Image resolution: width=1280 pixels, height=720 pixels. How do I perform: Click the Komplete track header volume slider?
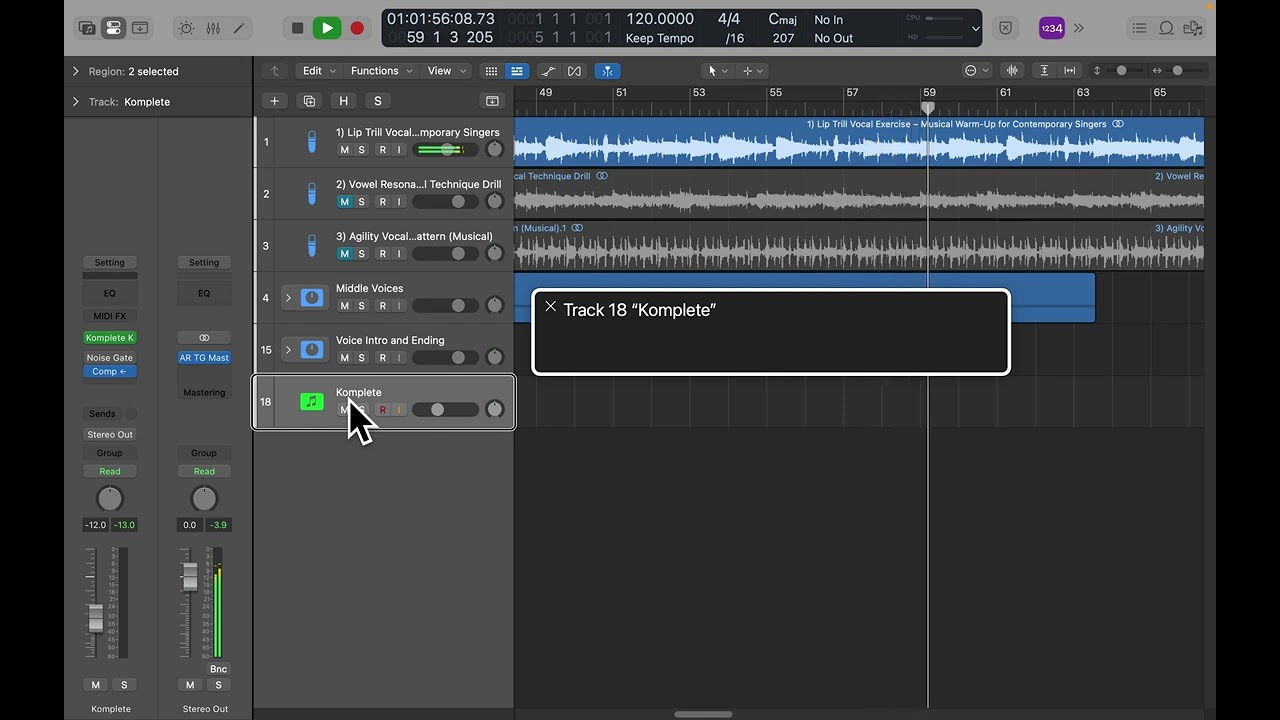[445, 410]
